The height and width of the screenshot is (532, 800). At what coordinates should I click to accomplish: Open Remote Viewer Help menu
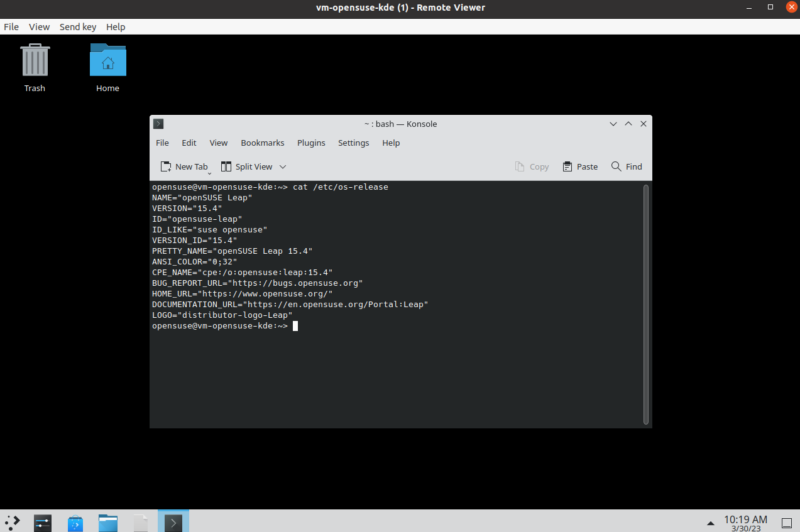point(115,27)
